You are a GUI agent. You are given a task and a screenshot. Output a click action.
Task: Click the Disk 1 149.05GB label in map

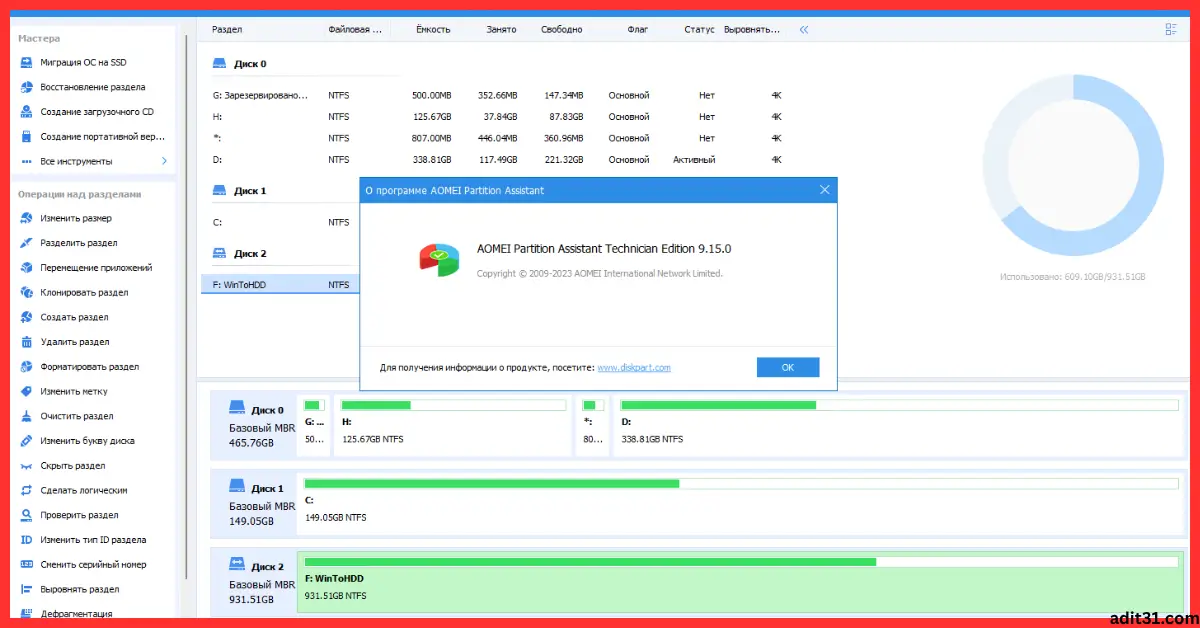(x=256, y=502)
